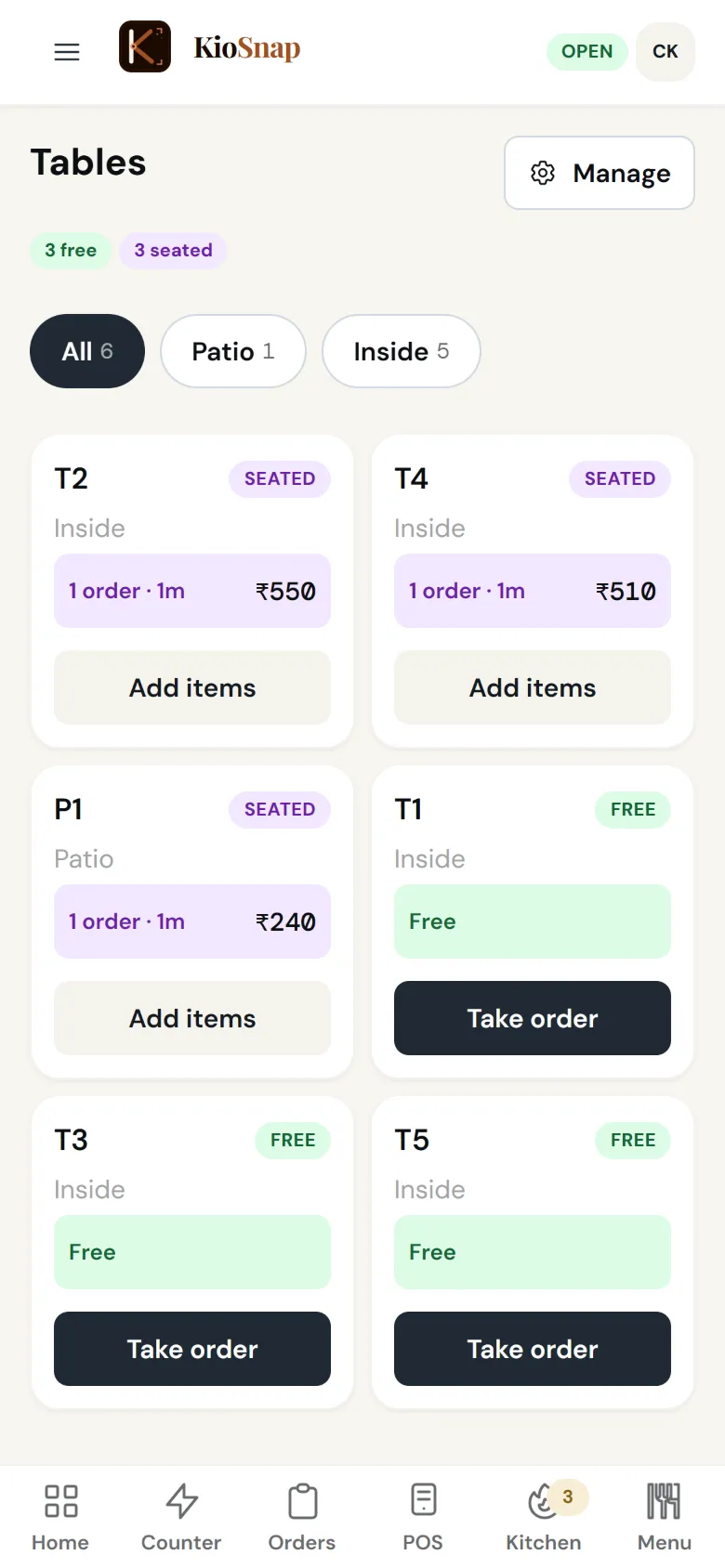Add items to table P1
The image size is (725, 1568).
[192, 1018]
